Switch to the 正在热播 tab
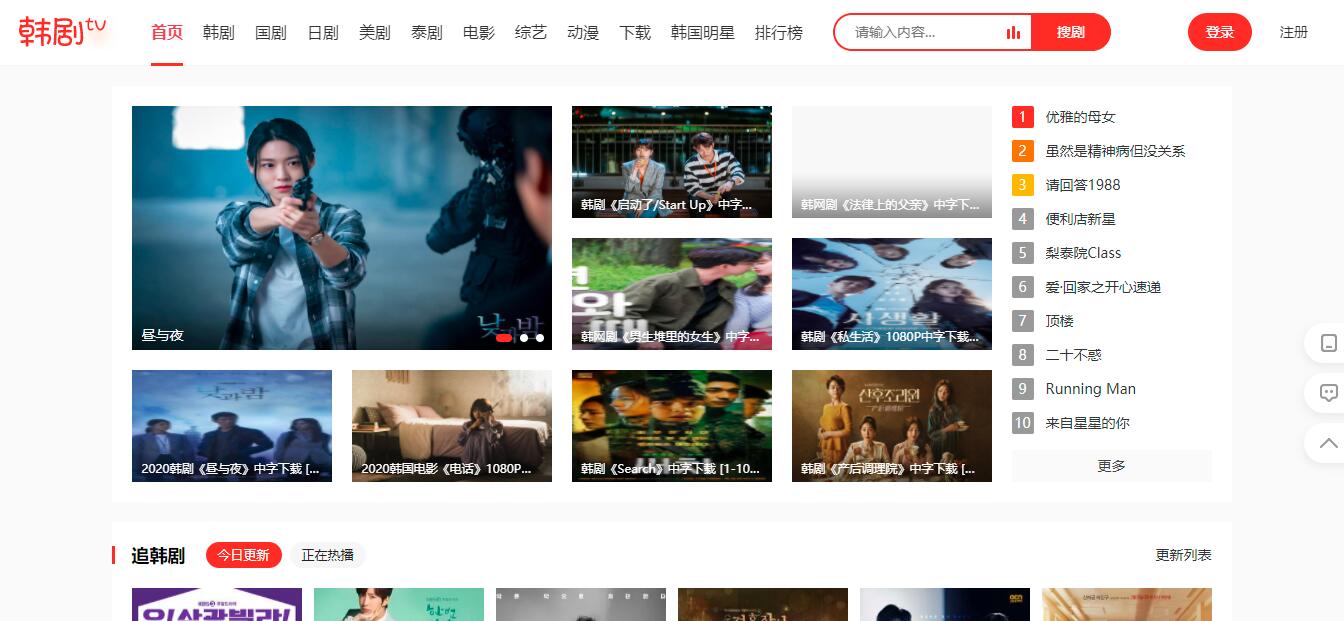 coord(328,555)
